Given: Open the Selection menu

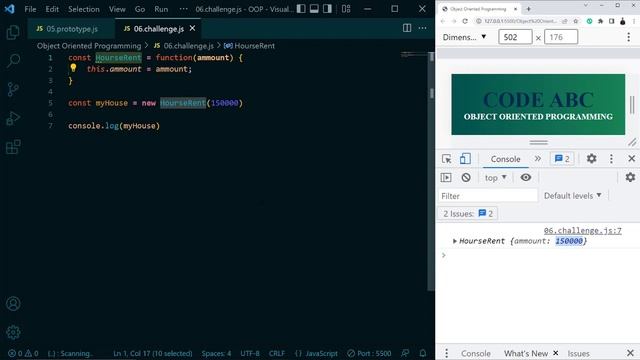Looking at the screenshot, I should 84,9.
